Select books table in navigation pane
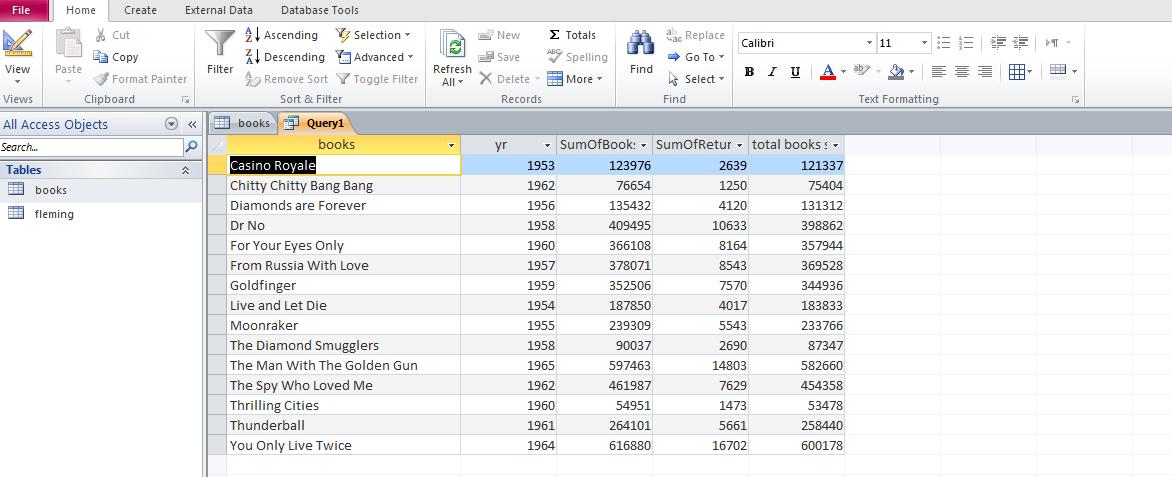 [x=51, y=190]
